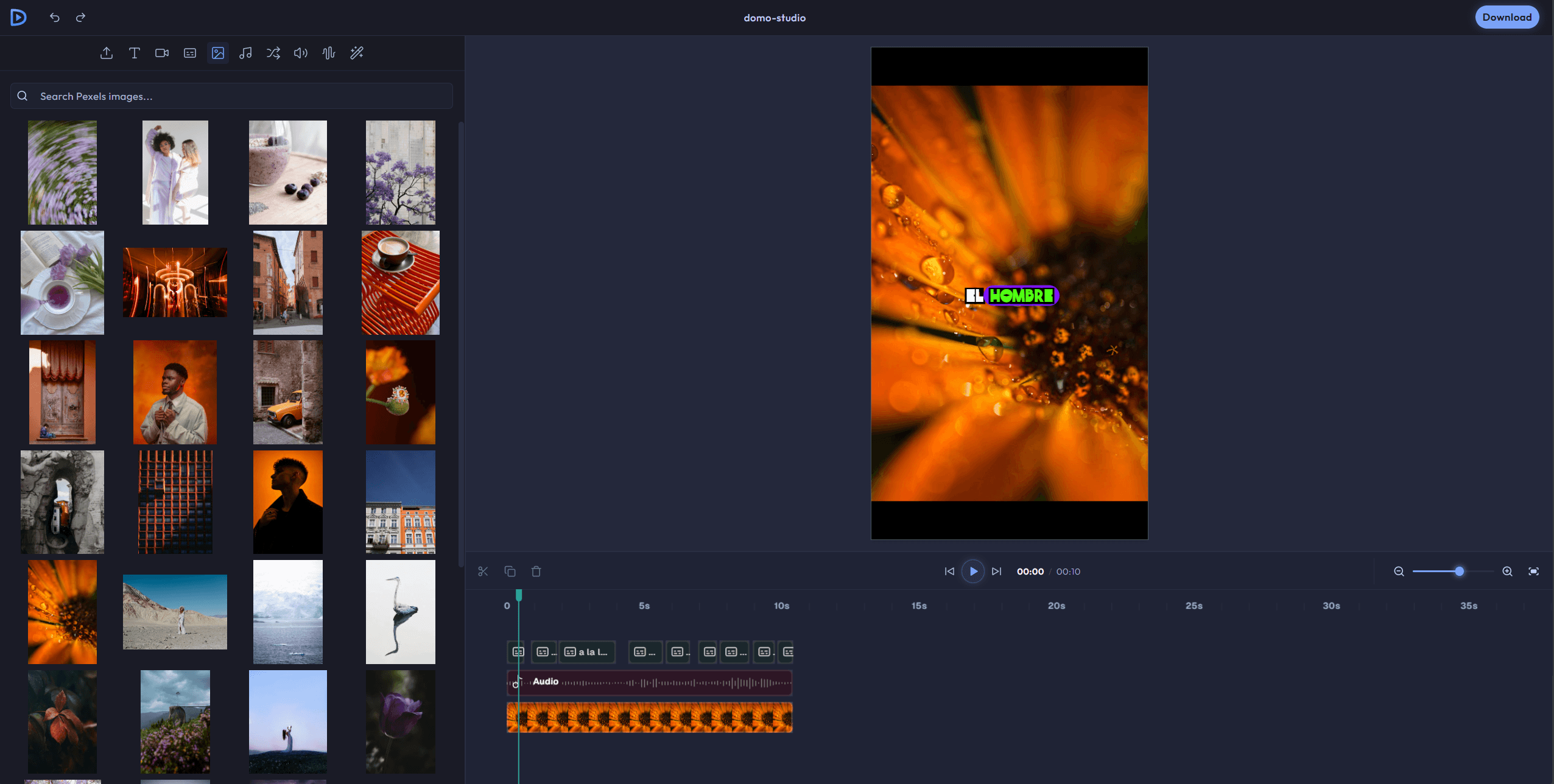Click the timeline playhead marker
This screenshot has width=1554, height=784.
(519, 595)
